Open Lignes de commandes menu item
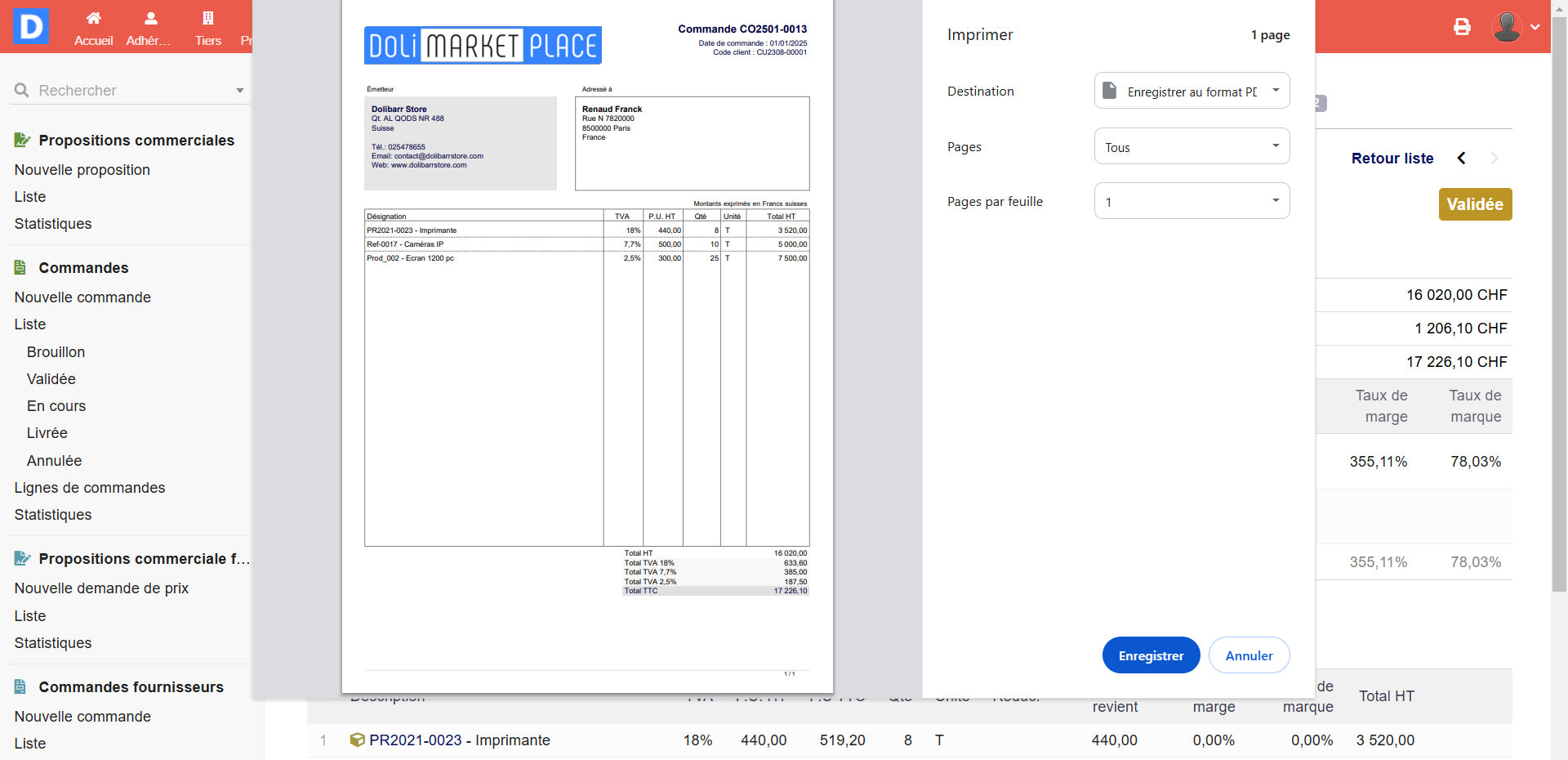 click(90, 488)
